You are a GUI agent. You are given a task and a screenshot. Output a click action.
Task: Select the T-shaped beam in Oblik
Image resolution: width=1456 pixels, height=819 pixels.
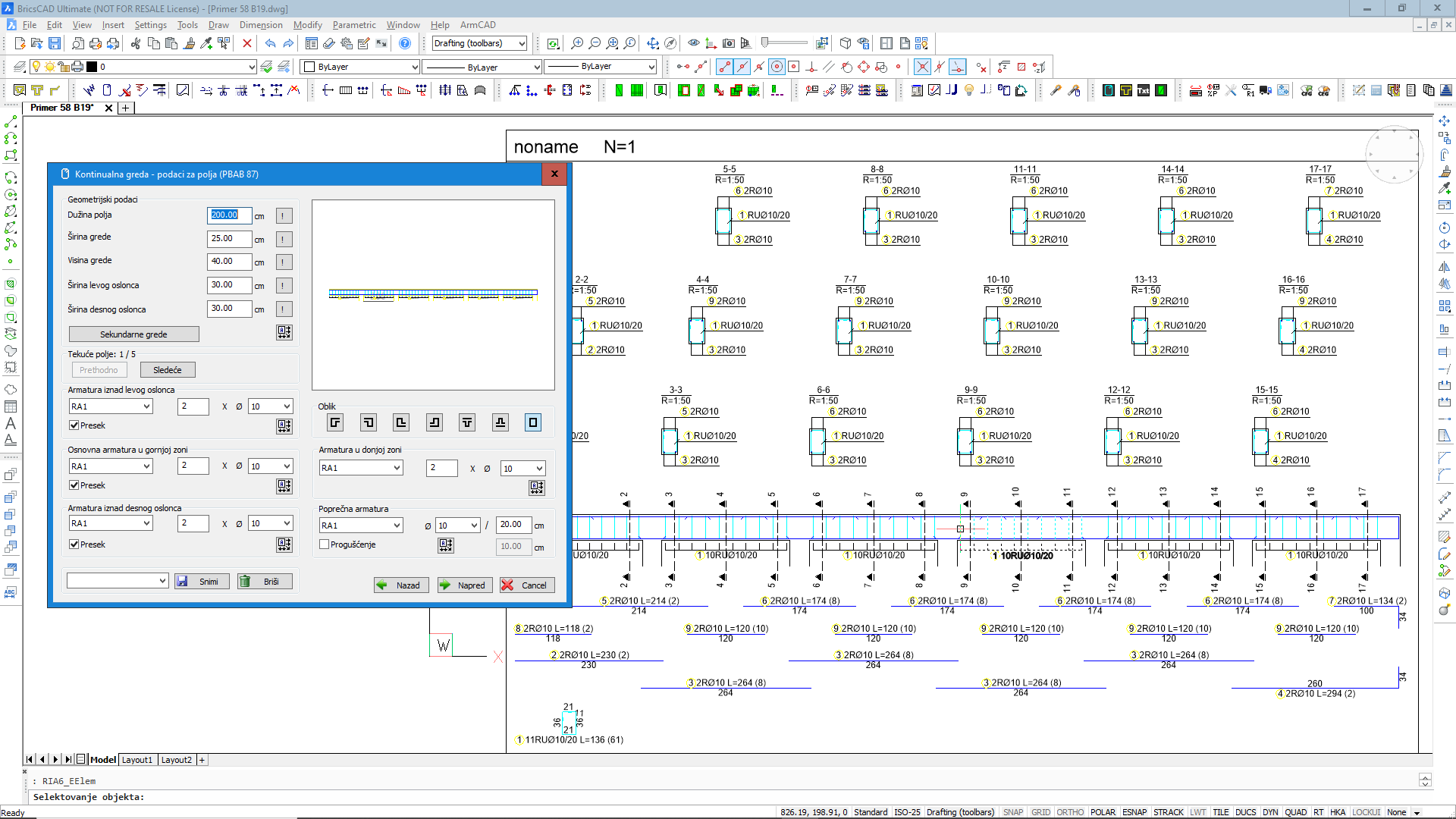point(467,422)
